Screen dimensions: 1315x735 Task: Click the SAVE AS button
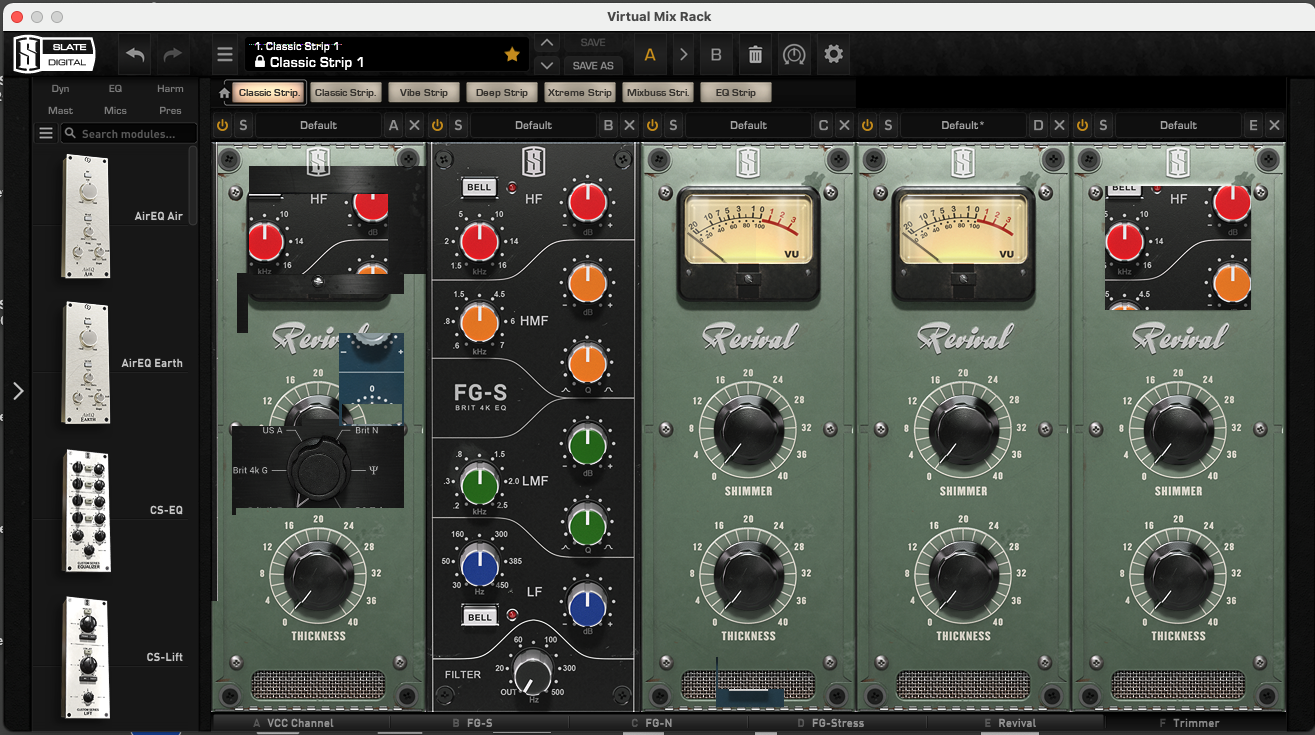click(x=593, y=65)
